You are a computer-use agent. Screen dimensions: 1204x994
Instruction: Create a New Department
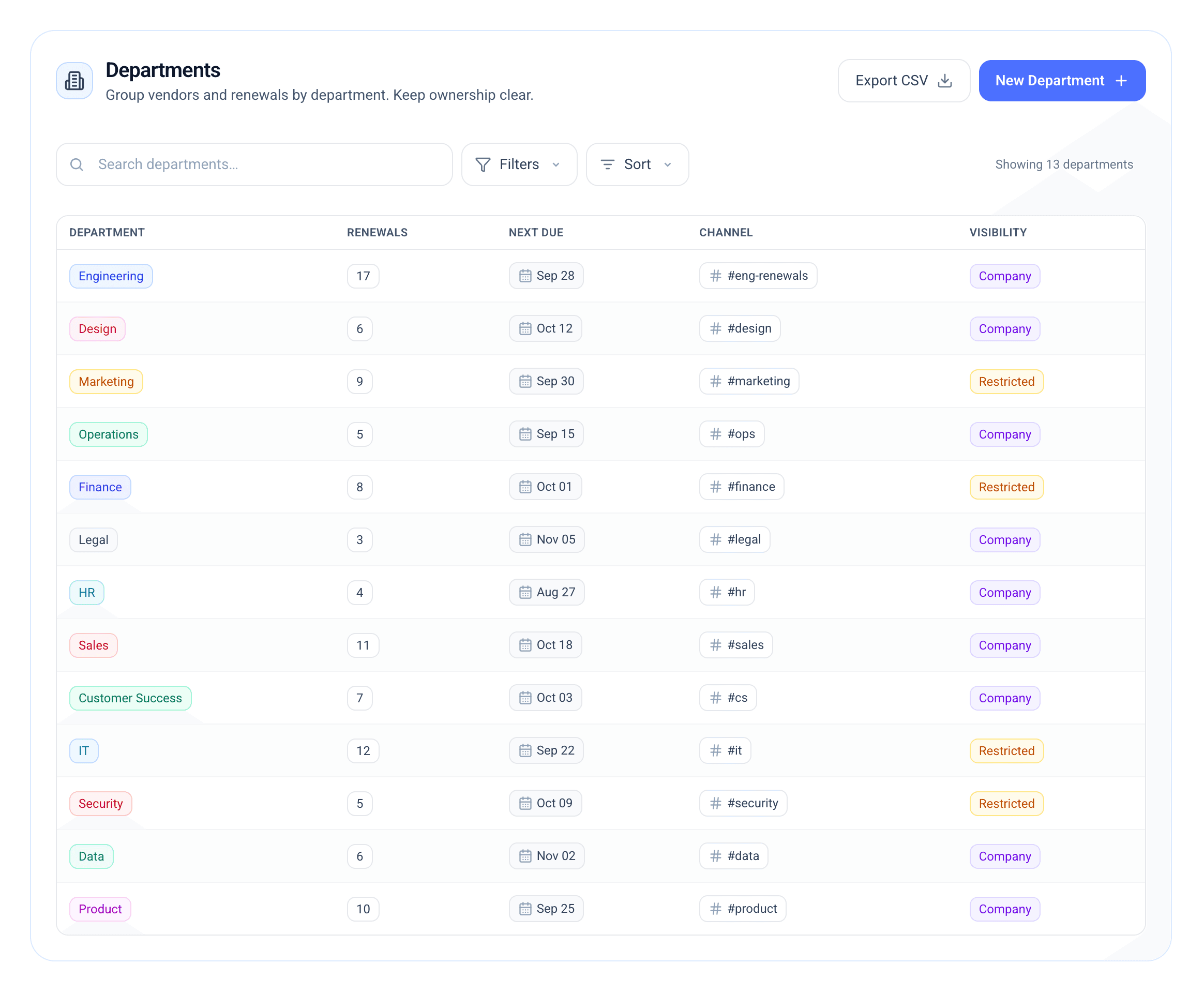click(1050, 81)
